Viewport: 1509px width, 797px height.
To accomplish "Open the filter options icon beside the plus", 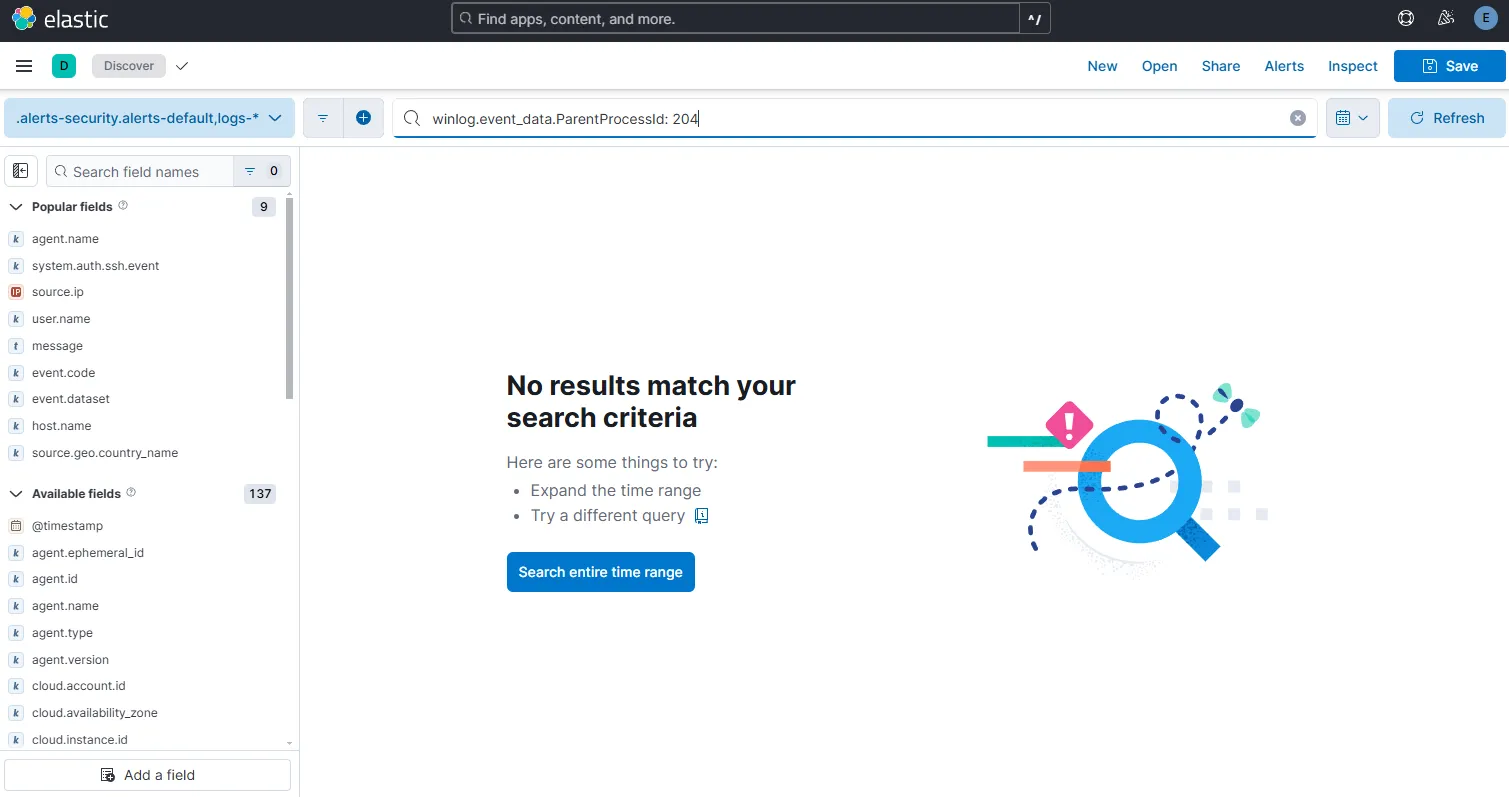I will point(322,117).
